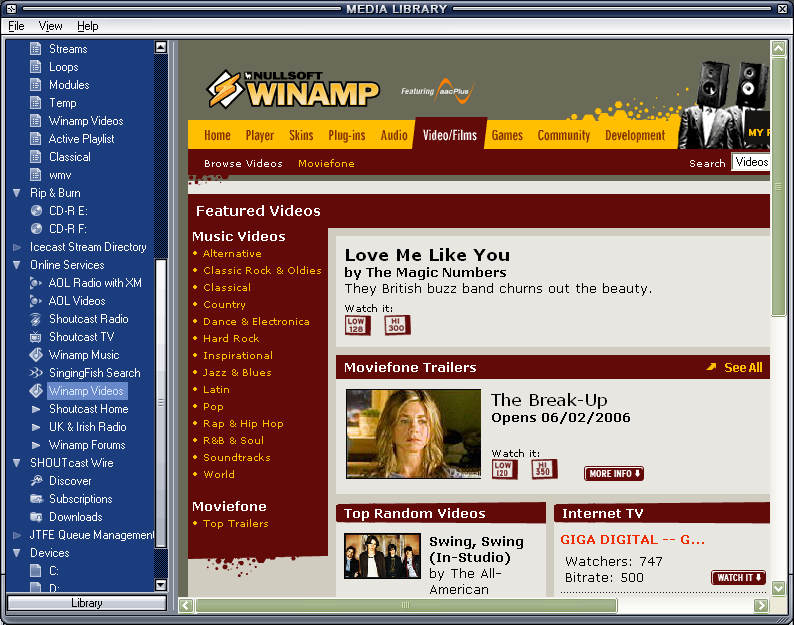Collapse the Online Services tree node
This screenshot has height=625, width=794.
pos(17,265)
